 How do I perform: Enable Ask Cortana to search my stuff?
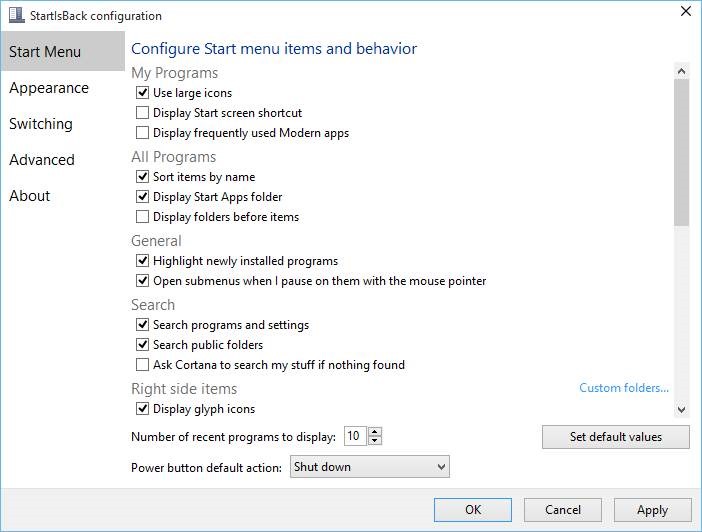142,365
